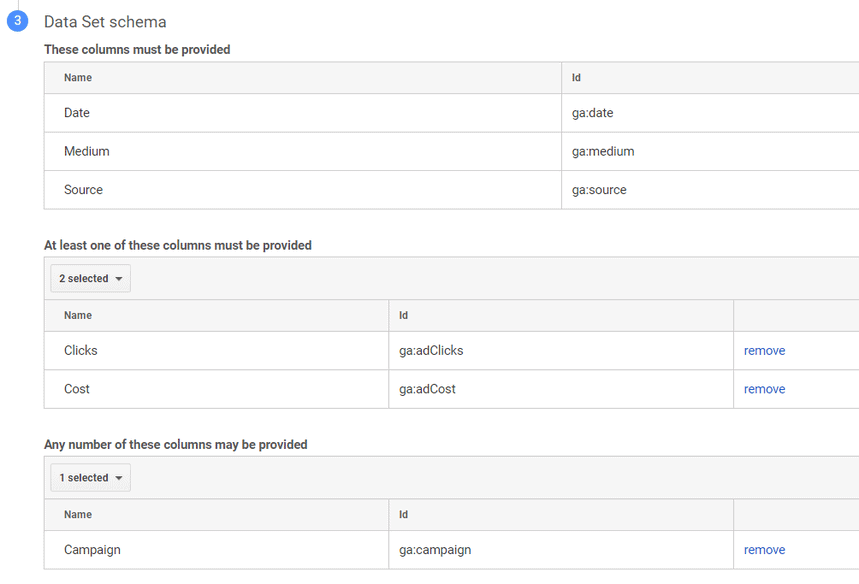Click Name header in required columns table

tap(78, 78)
